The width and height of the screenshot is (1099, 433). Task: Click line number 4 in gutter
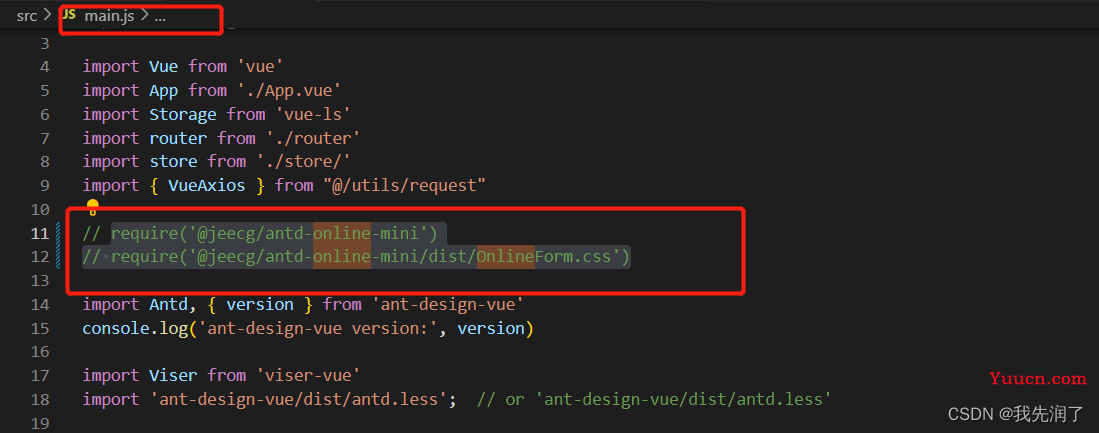pos(45,67)
